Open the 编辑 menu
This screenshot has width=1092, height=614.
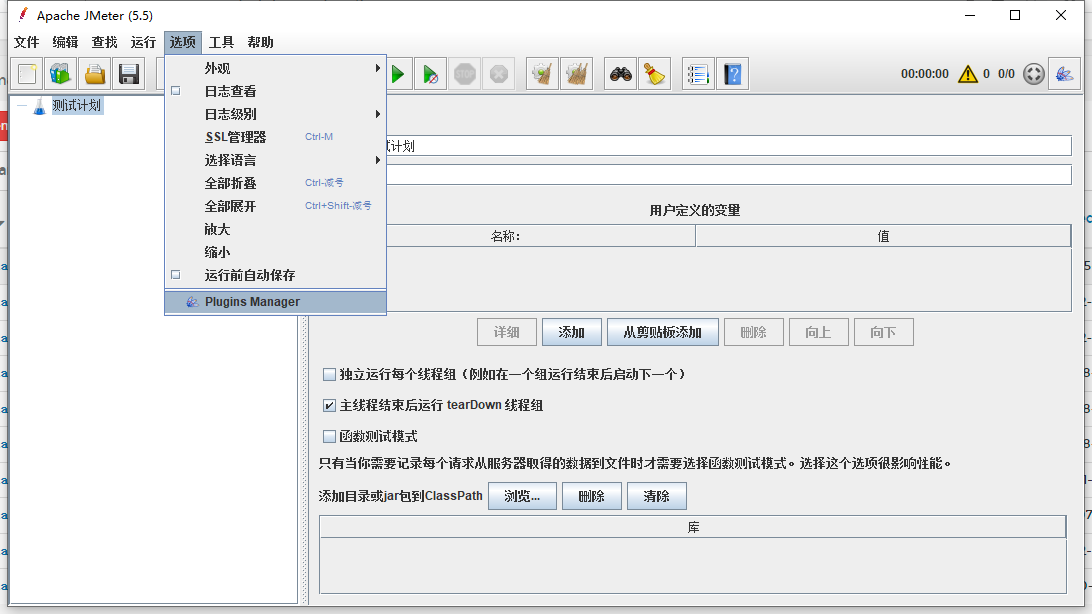tap(65, 42)
